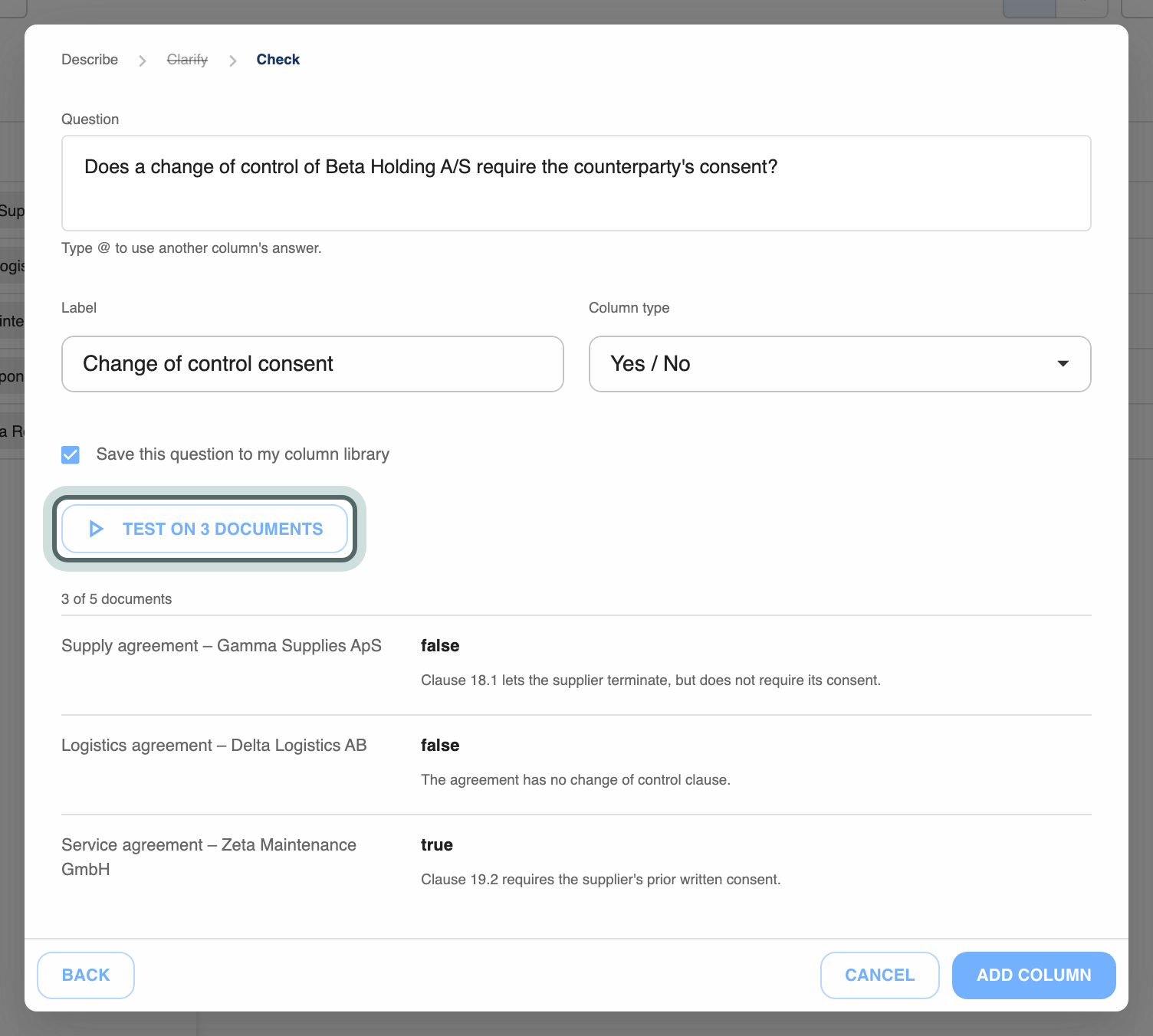Click the 'false' result for Gamma Supplies
The width and height of the screenshot is (1153, 1036).
point(440,646)
